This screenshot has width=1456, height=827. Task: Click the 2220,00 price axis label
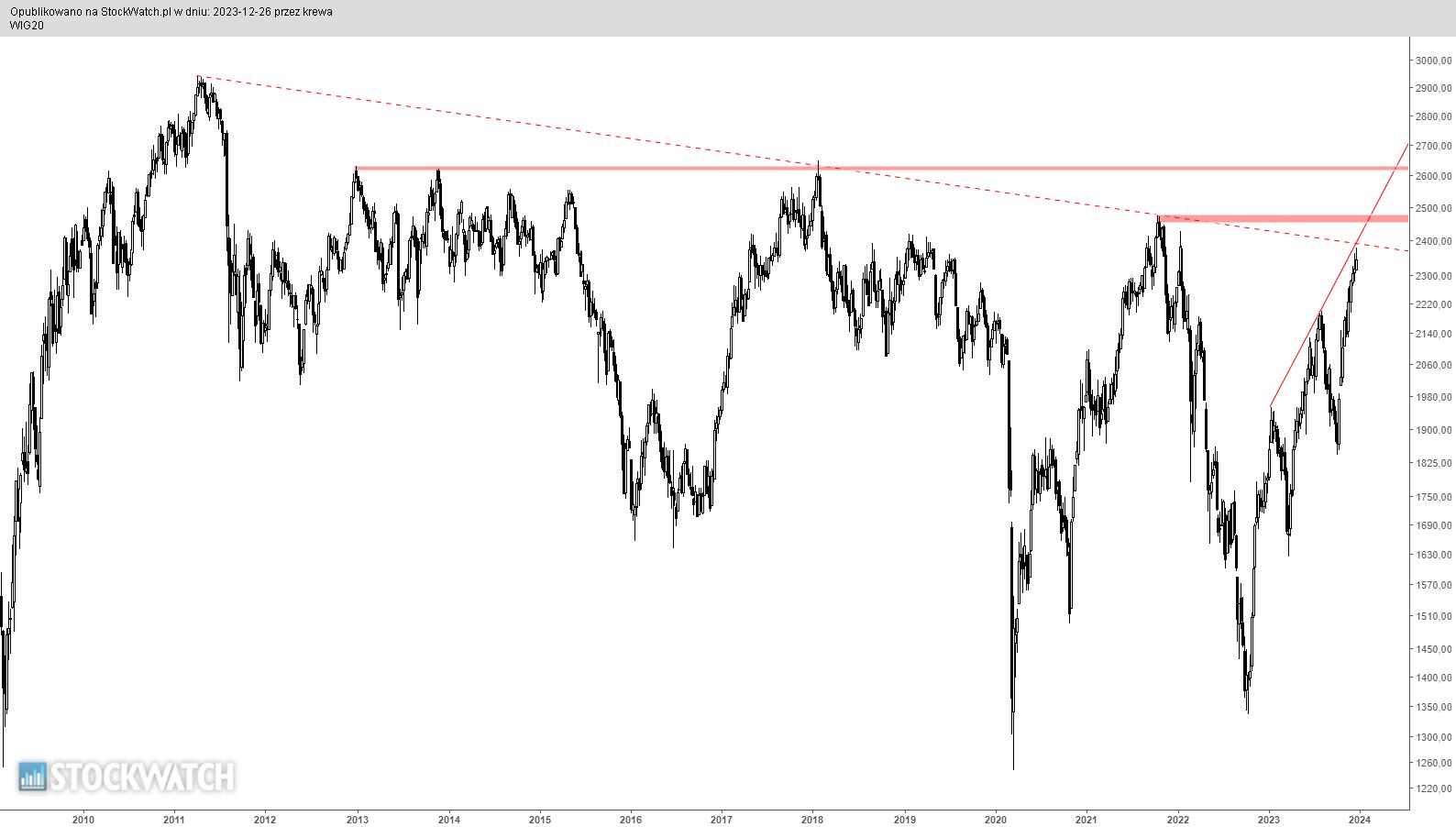pos(1433,304)
